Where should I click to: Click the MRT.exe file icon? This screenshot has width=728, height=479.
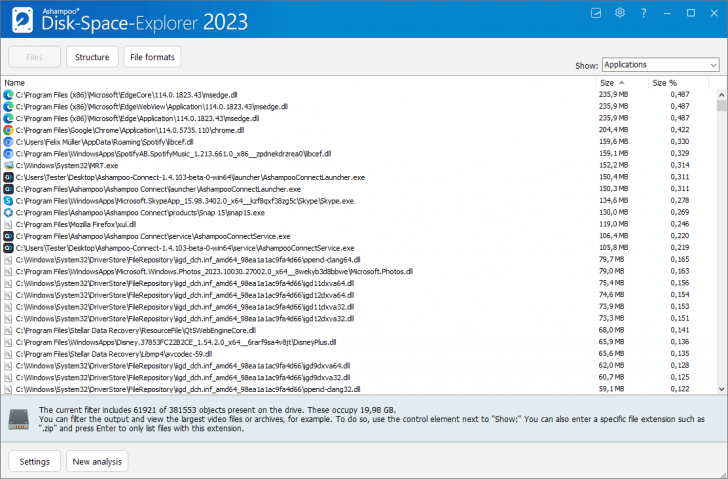click(8, 166)
